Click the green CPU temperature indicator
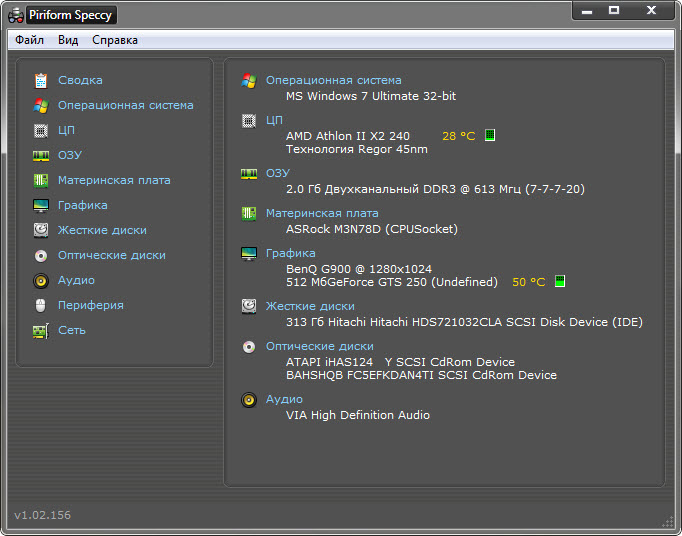Viewport: 682px width, 536px height. point(490,135)
